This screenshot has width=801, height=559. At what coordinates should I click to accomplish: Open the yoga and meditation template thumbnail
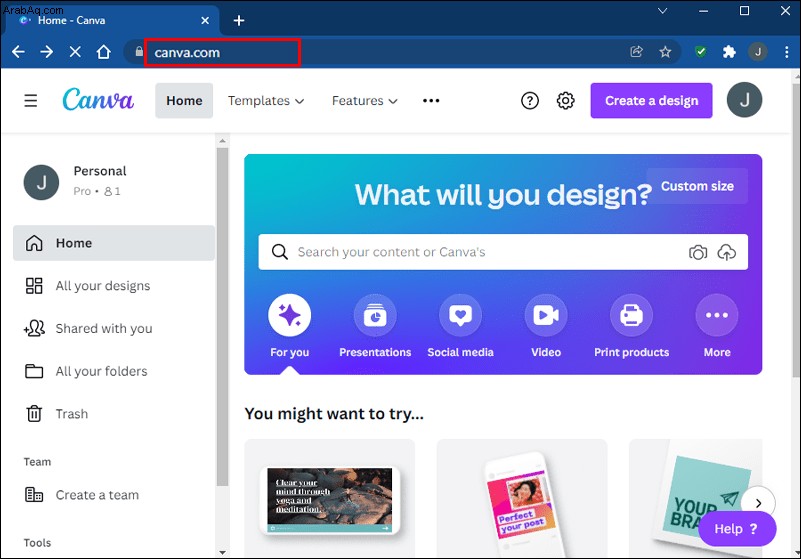[x=329, y=500]
